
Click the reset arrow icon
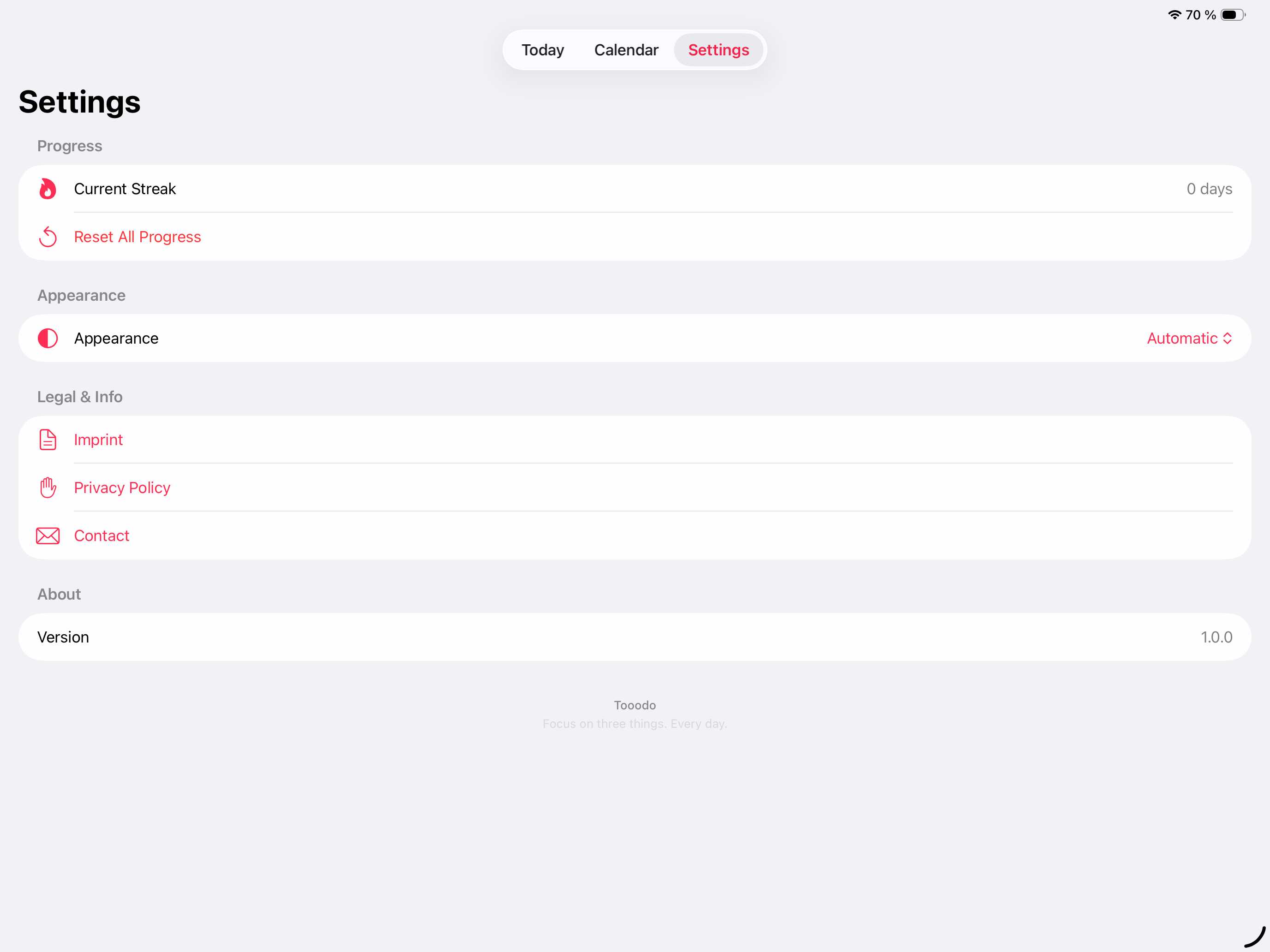(x=48, y=237)
